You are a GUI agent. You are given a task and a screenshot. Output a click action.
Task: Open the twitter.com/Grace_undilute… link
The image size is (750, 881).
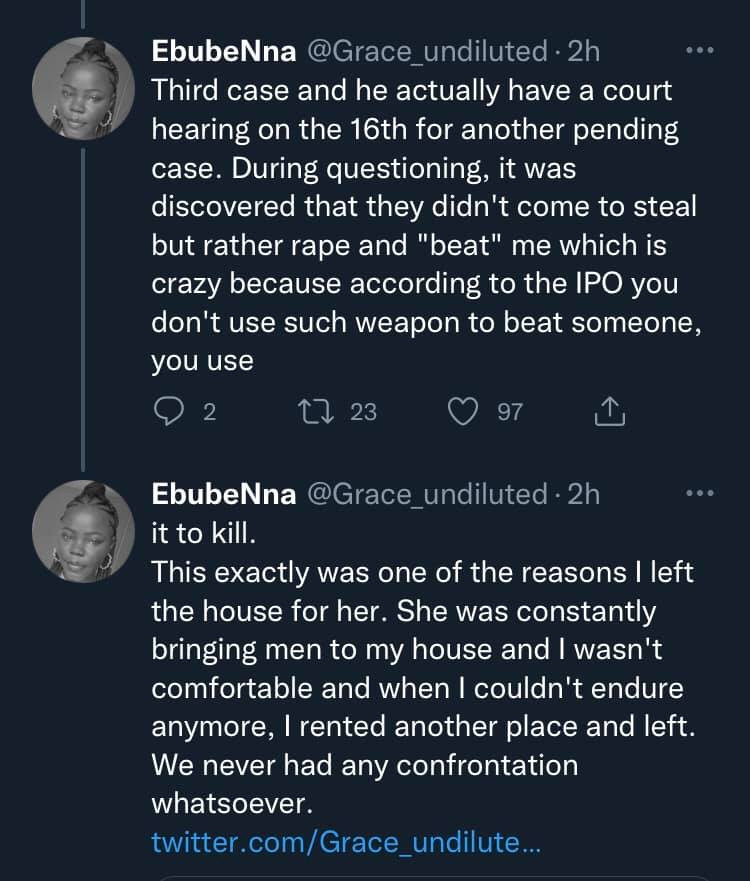345,842
